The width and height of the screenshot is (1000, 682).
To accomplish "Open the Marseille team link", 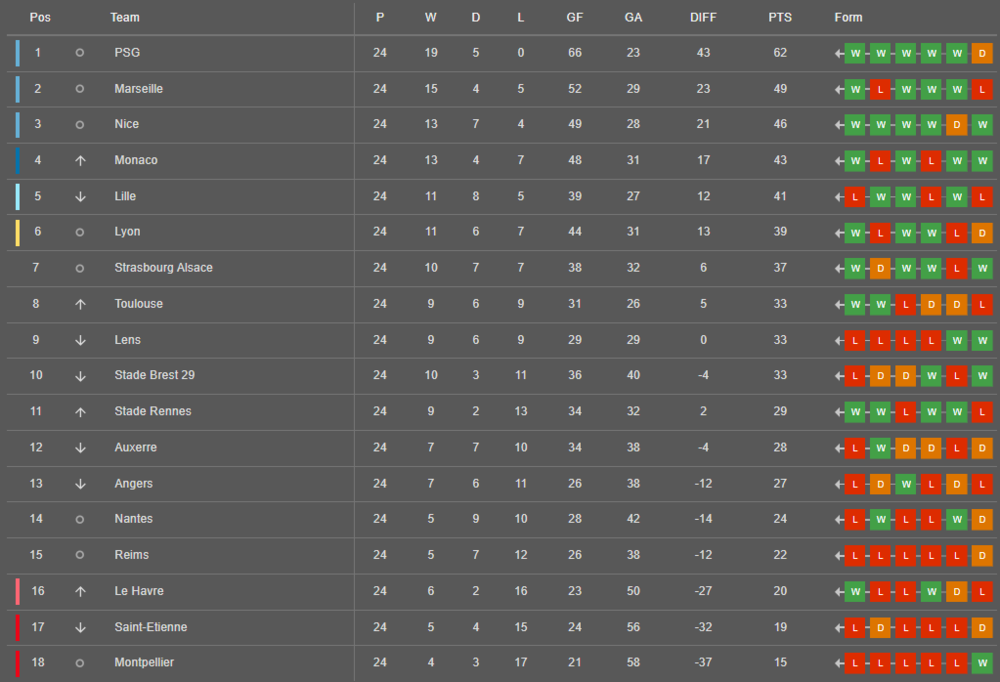I will 138,89.
